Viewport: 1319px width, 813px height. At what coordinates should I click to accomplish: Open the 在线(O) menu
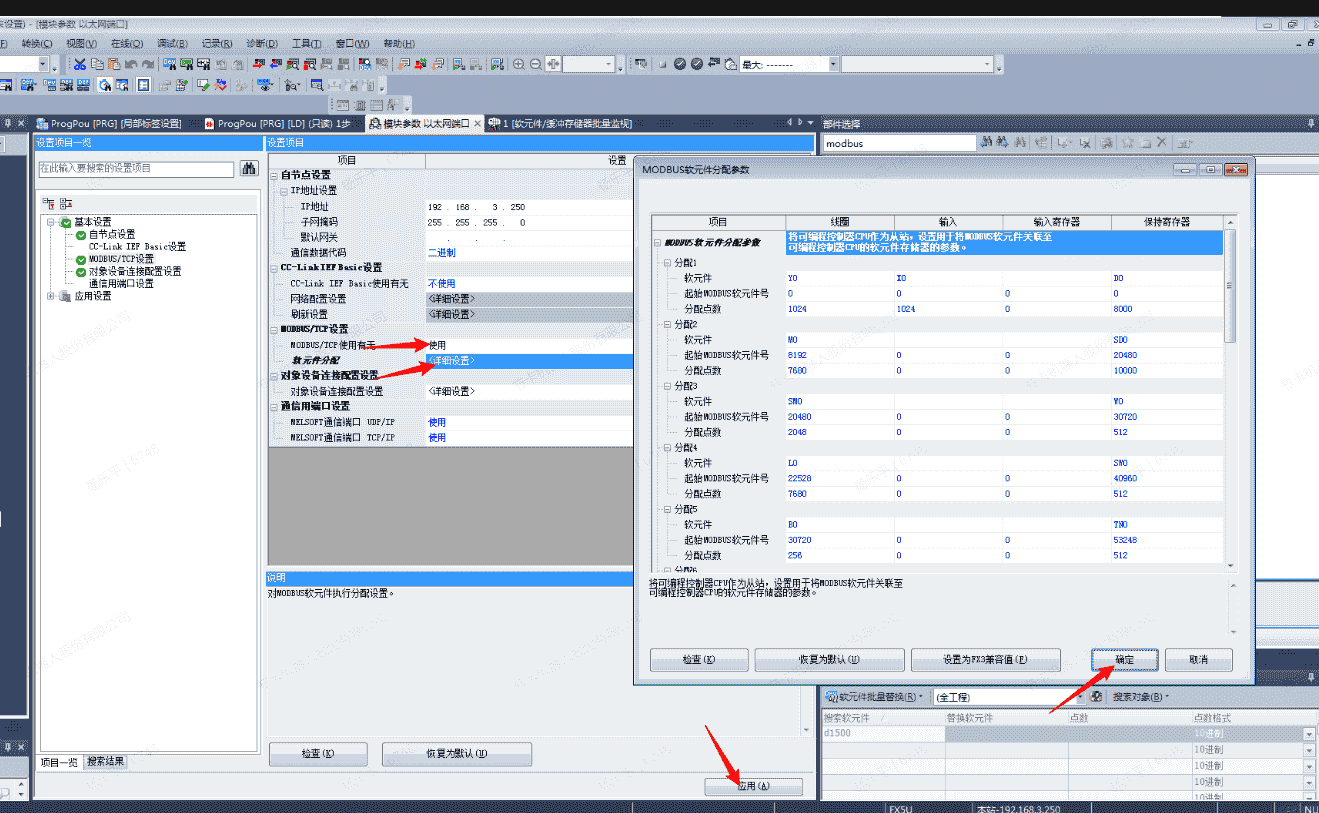(x=127, y=44)
